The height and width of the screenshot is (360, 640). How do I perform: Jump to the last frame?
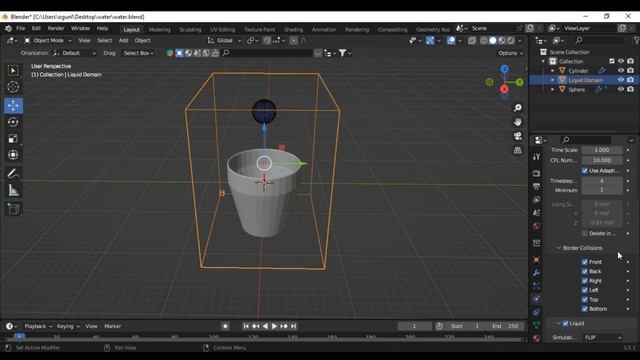click(293, 326)
